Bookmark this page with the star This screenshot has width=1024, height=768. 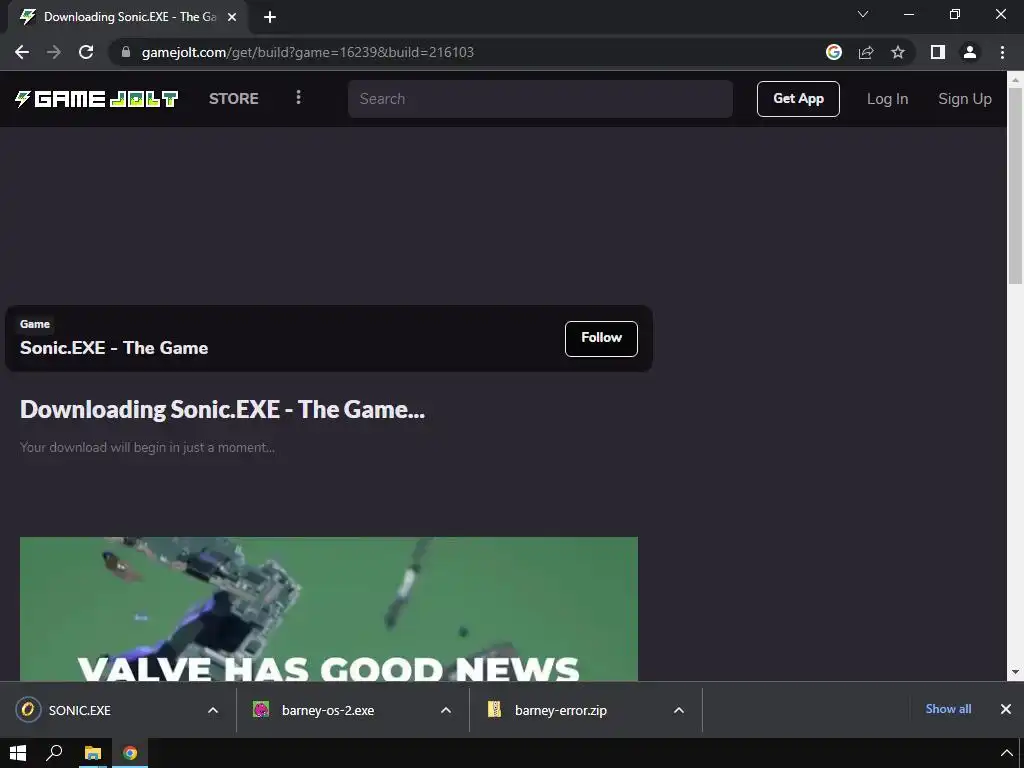click(898, 52)
